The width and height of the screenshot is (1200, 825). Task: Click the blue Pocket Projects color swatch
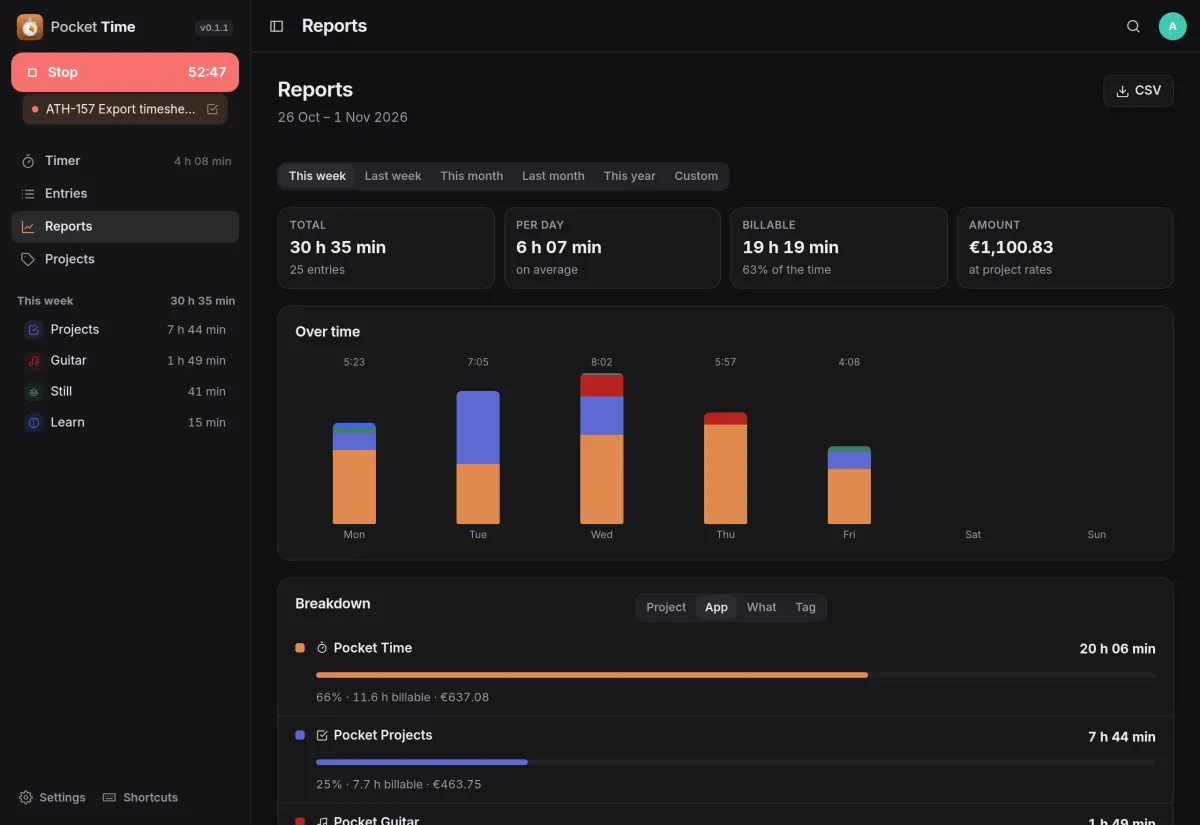pos(300,735)
